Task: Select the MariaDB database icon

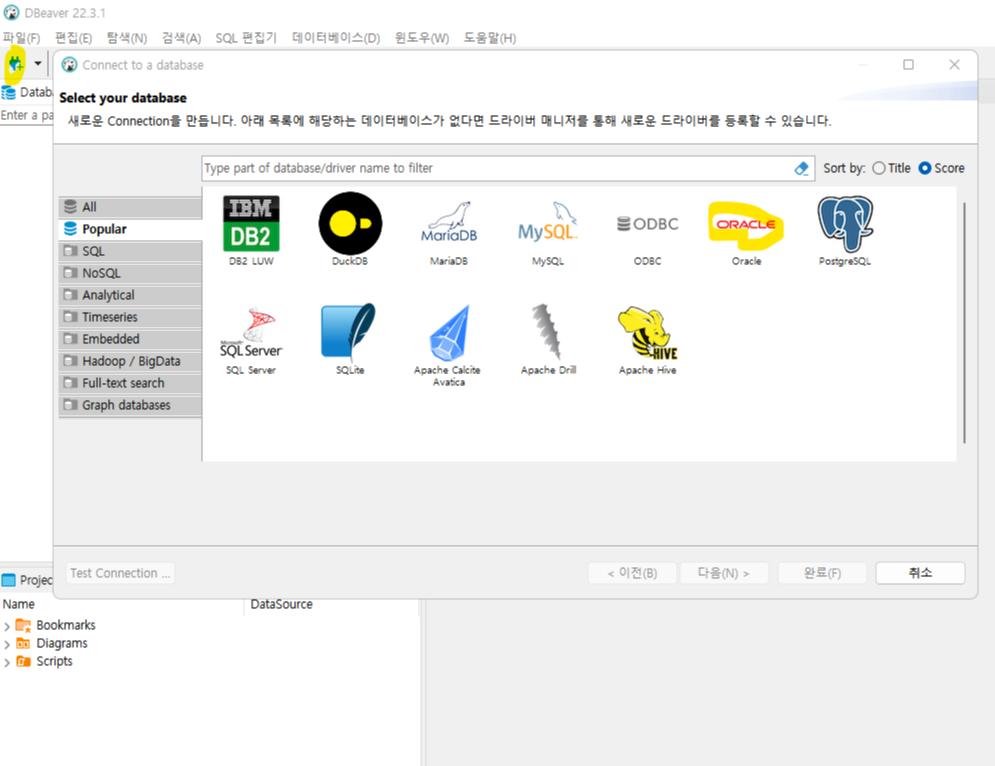Action: 449,224
